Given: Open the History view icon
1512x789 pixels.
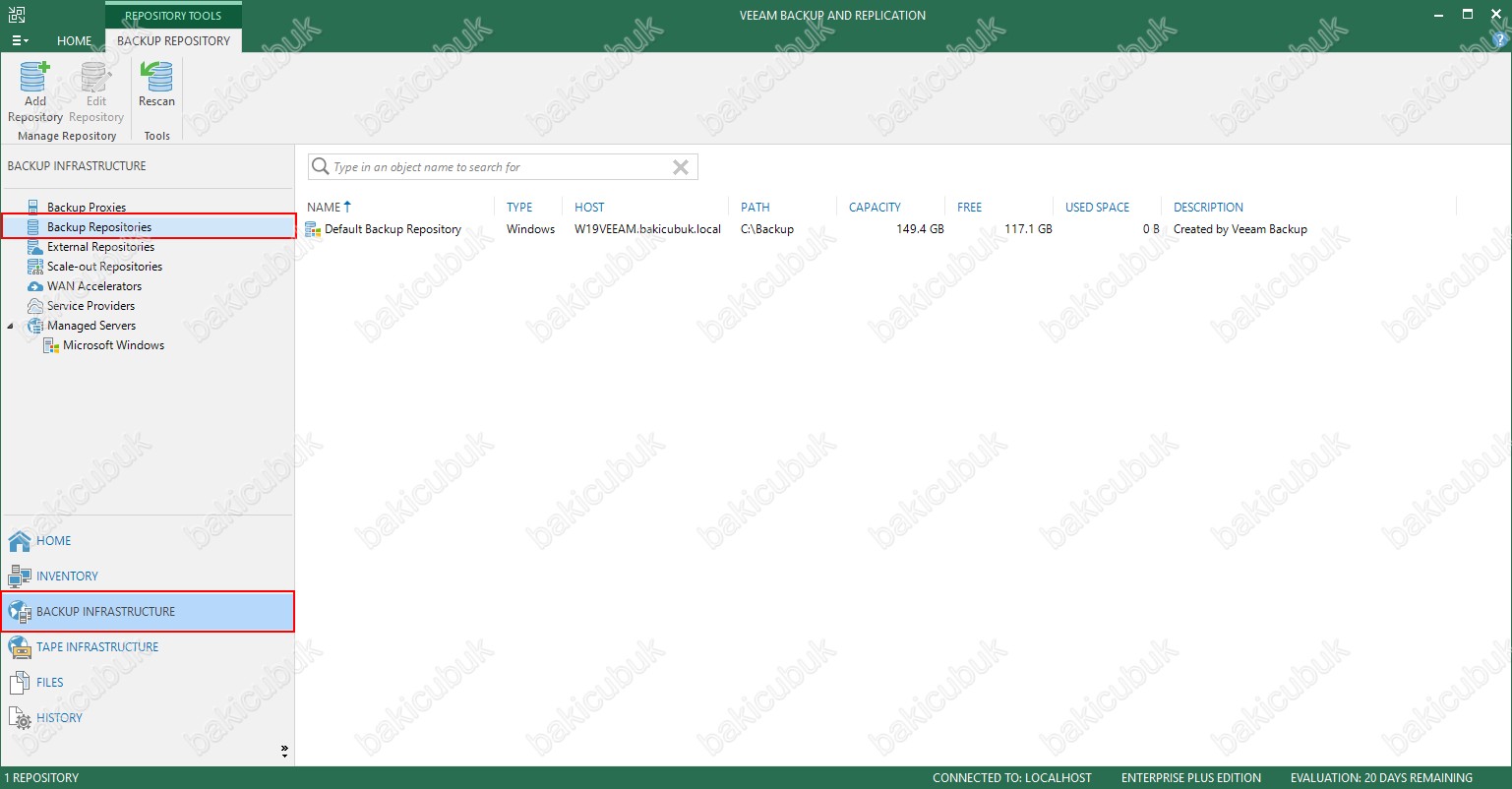Looking at the screenshot, I should (x=20, y=718).
